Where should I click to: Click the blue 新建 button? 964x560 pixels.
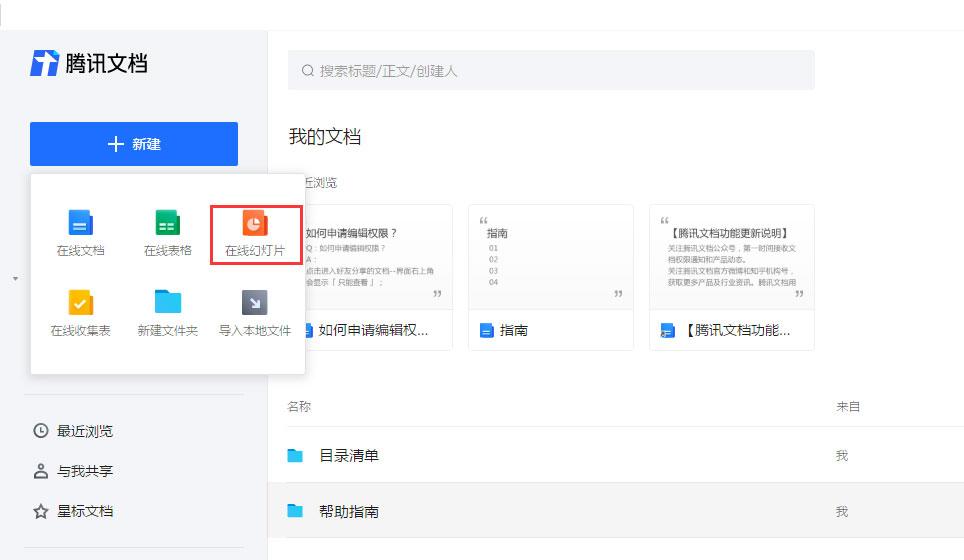[134, 144]
